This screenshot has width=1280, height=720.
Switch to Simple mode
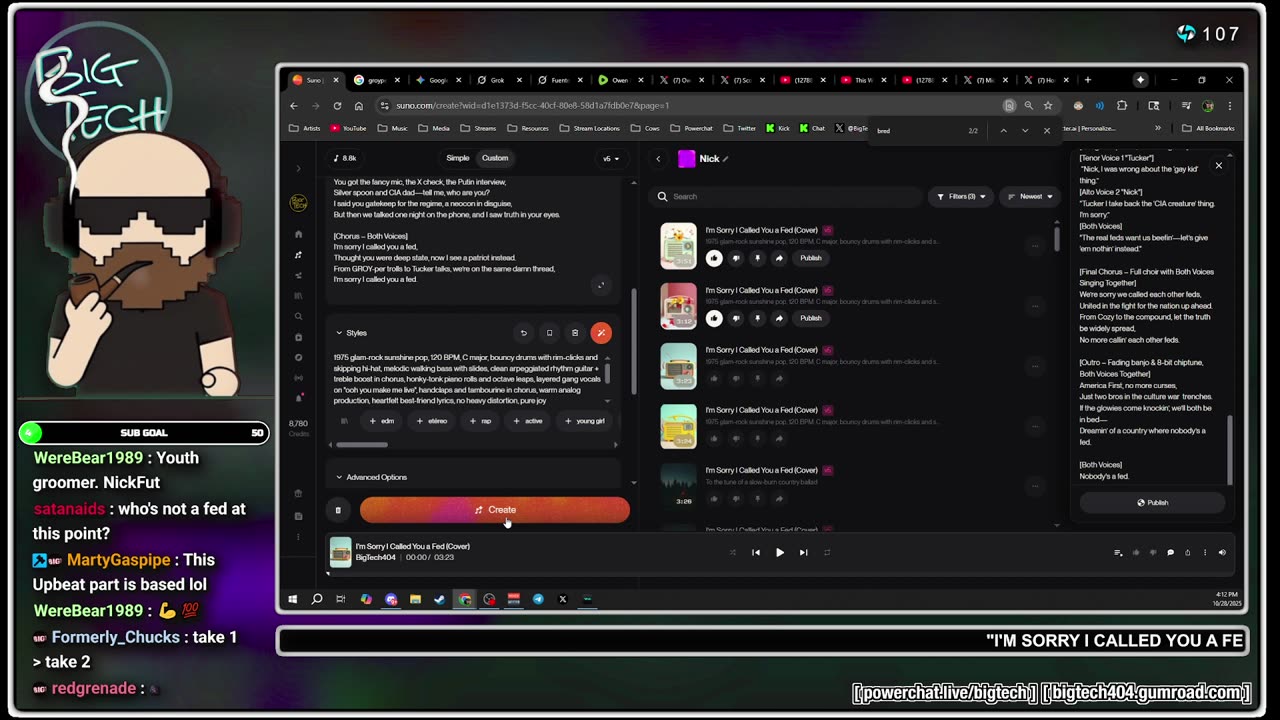pyautogui.click(x=457, y=158)
